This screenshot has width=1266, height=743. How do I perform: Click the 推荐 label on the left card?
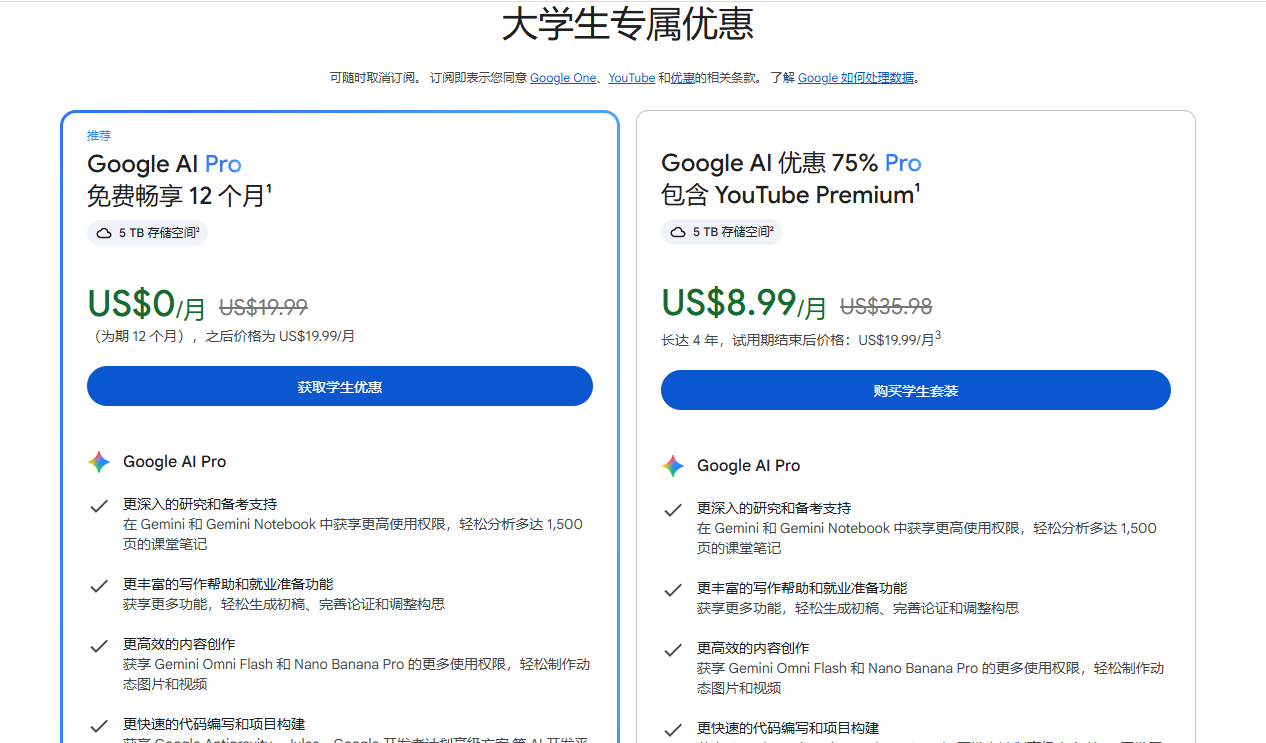click(x=99, y=136)
